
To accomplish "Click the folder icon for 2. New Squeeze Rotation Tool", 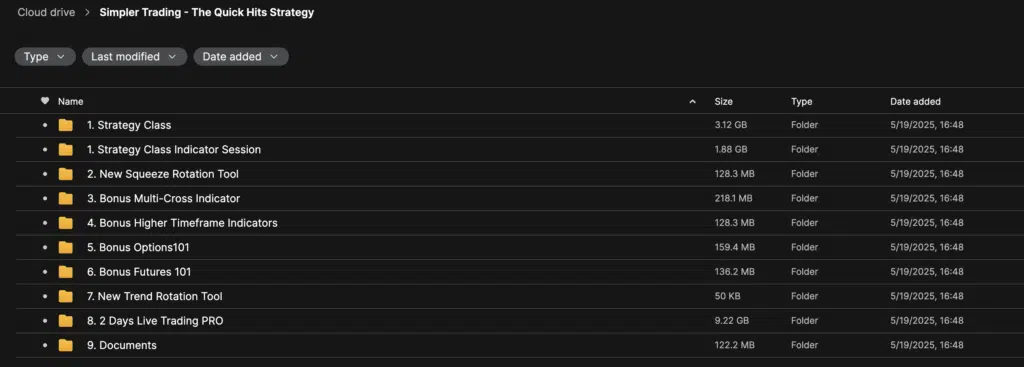I will coord(65,174).
